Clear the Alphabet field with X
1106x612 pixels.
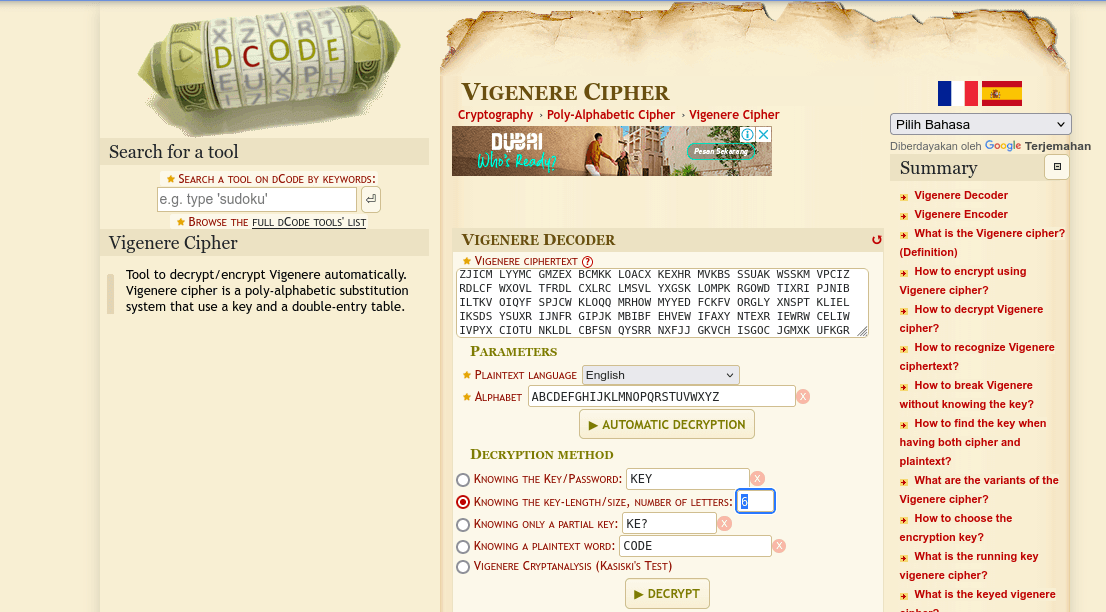[x=803, y=397]
